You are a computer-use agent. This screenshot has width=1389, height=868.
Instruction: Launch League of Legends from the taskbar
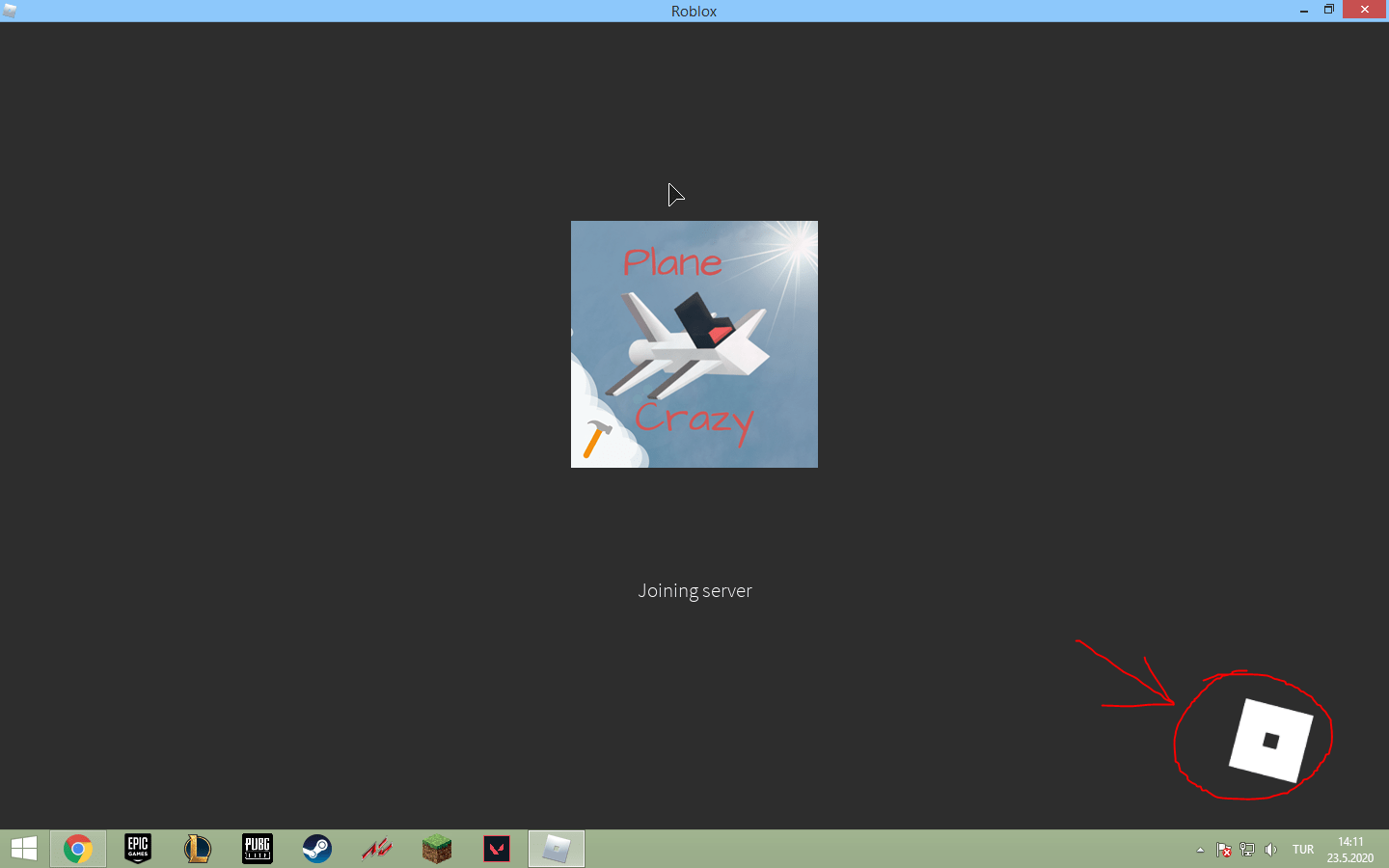pos(198,849)
